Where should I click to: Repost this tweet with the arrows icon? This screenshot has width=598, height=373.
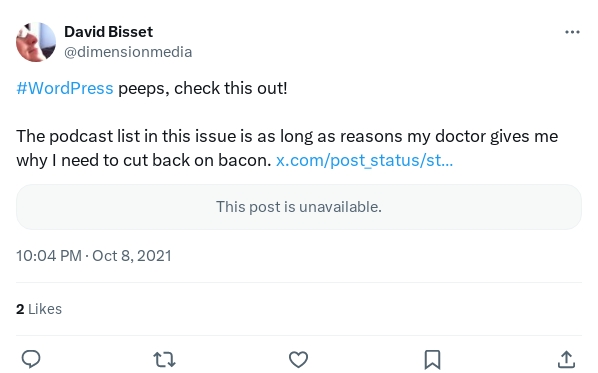coord(164,359)
